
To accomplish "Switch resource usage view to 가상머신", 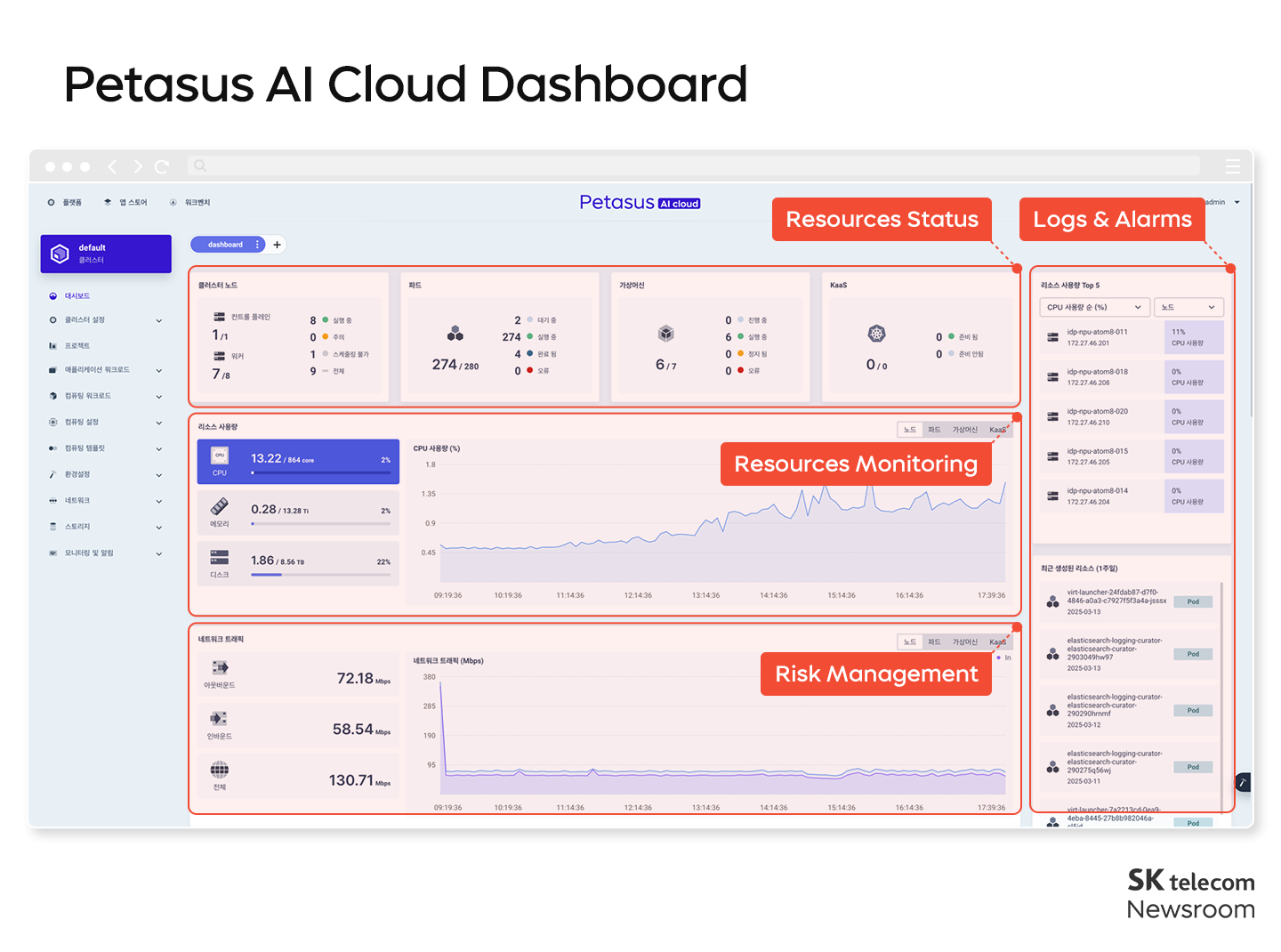I will 964,430.
